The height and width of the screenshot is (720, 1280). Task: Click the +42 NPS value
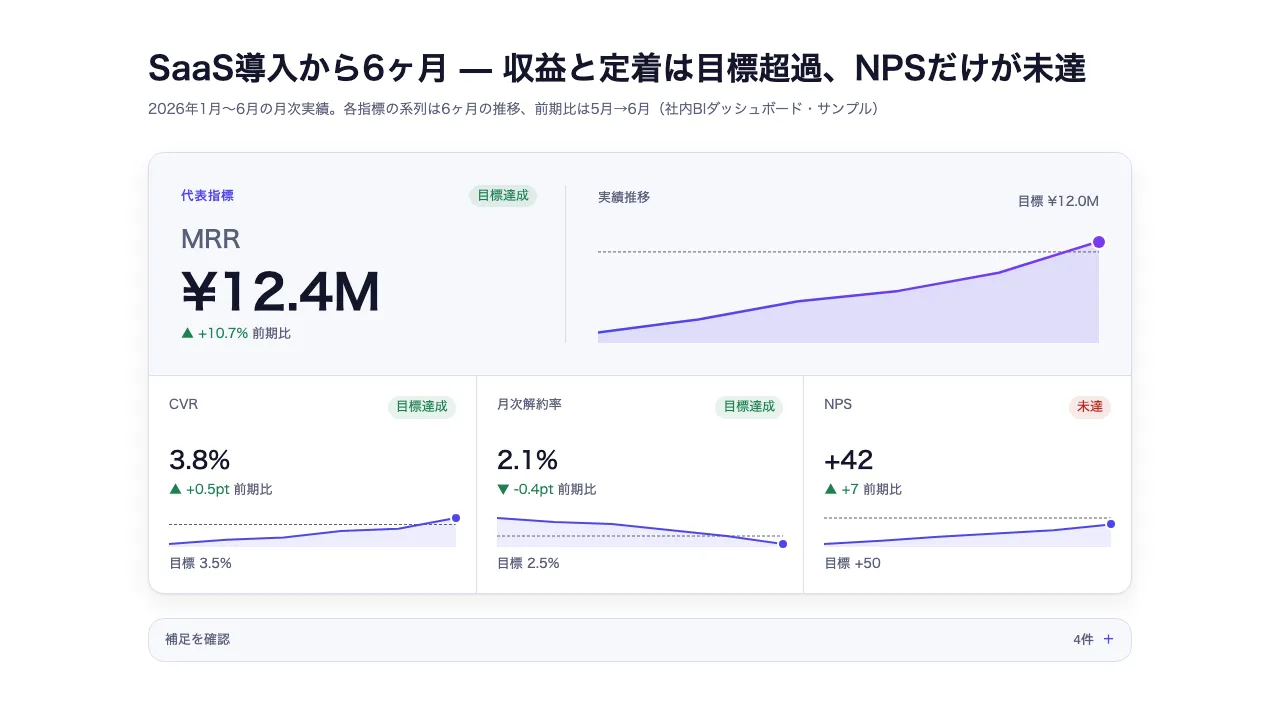[x=849, y=460]
